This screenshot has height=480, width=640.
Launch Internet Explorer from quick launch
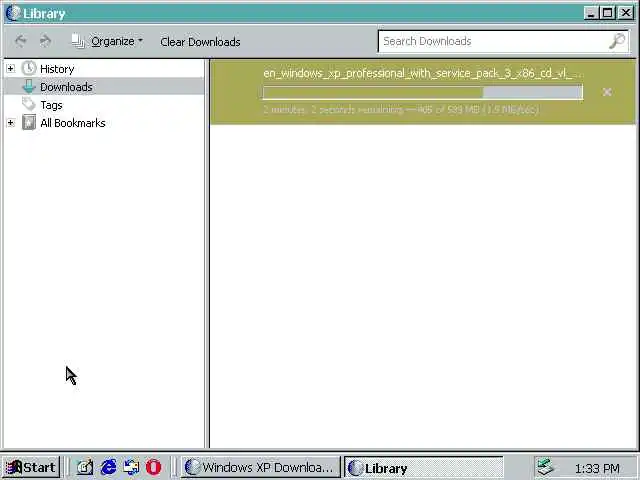pyautogui.click(x=108, y=467)
